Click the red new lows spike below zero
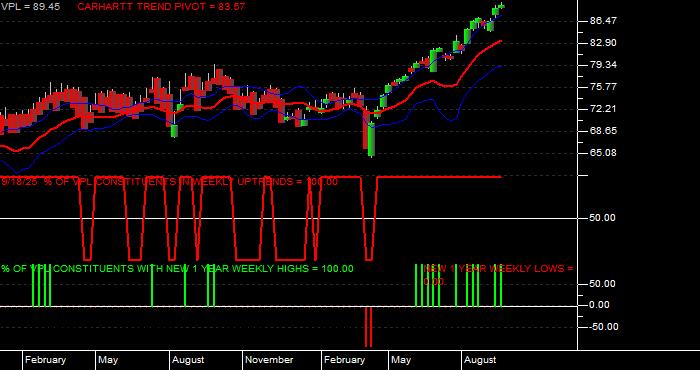The width and height of the screenshot is (700, 370). [x=368, y=327]
